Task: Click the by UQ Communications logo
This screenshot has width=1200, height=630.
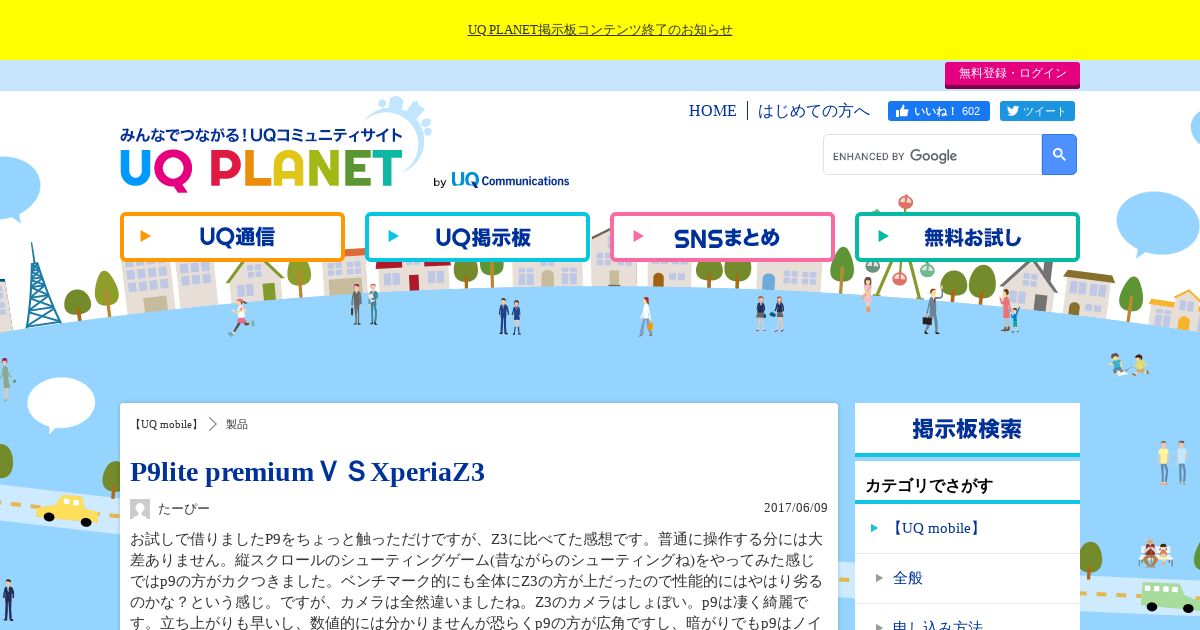Action: click(x=501, y=180)
